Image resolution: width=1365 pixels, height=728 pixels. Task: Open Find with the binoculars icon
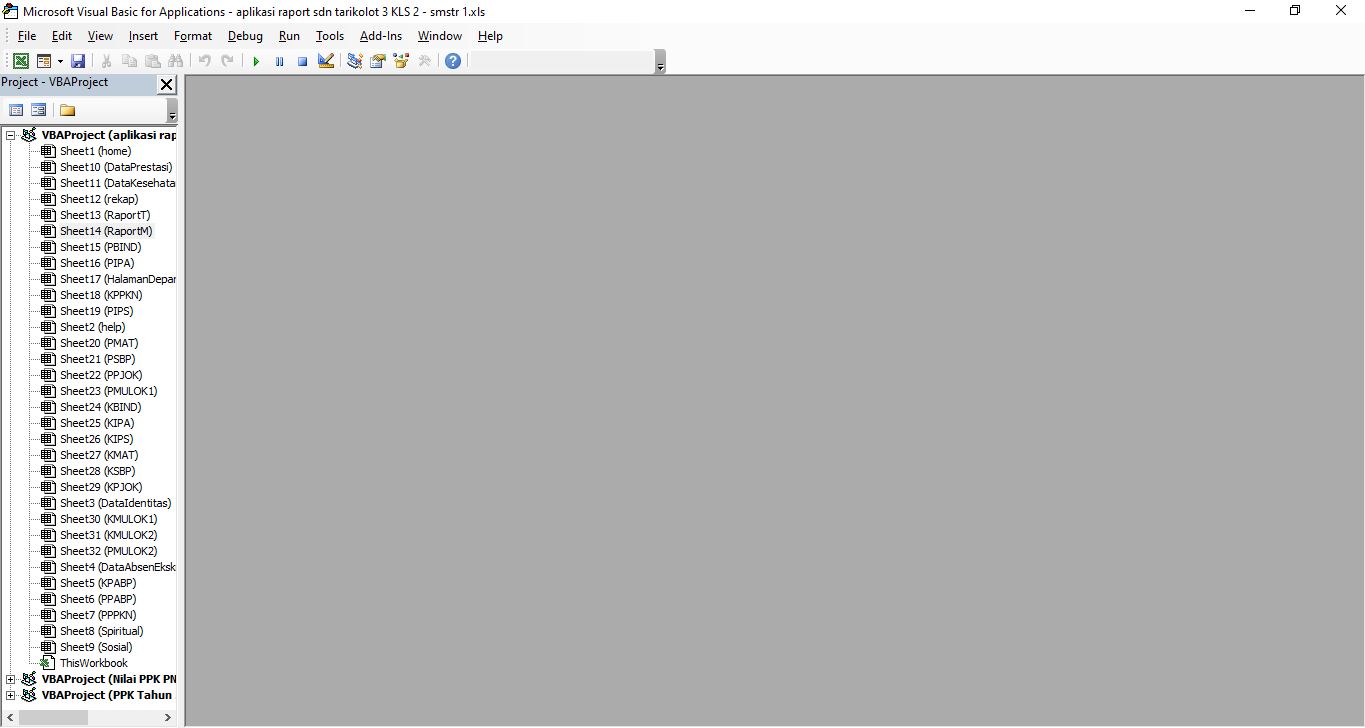[176, 61]
